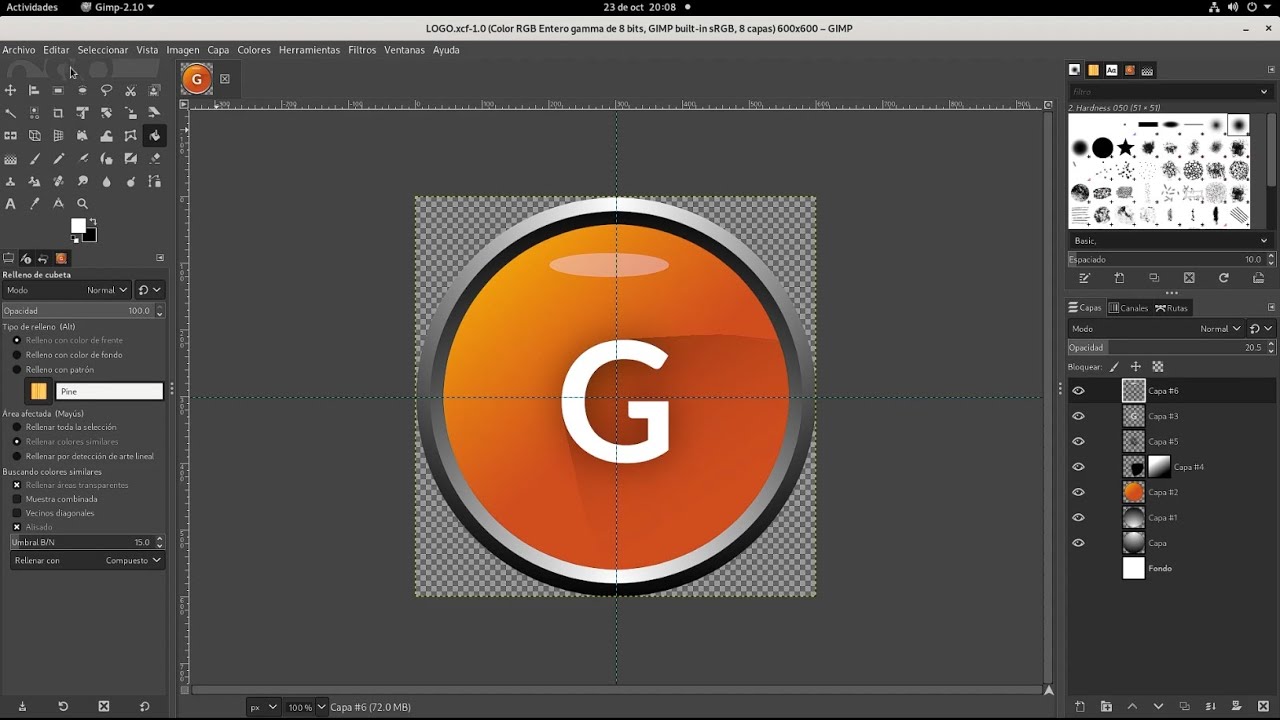This screenshot has width=1280, height=720.
Task: Switch to the Rutas tab
Action: click(x=1171, y=308)
